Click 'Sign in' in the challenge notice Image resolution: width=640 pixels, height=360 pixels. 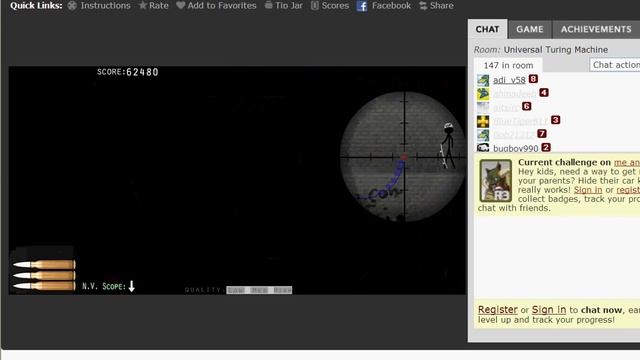pos(588,190)
